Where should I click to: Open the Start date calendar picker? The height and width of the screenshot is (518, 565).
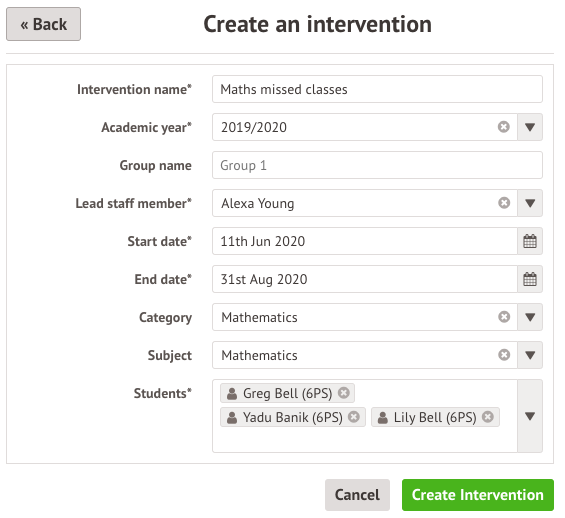(530, 241)
